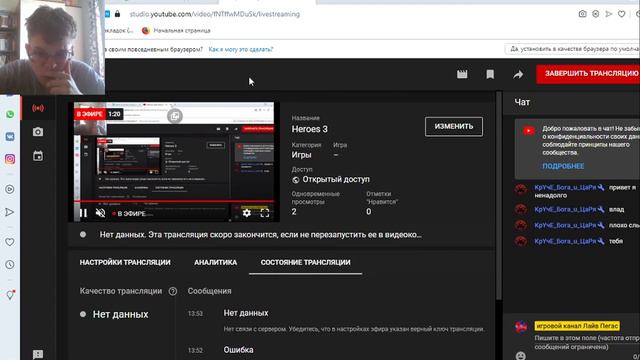Image resolution: width=640 pixels, height=360 pixels.
Task: Seek on the red preview progress bar
Action: point(174,201)
